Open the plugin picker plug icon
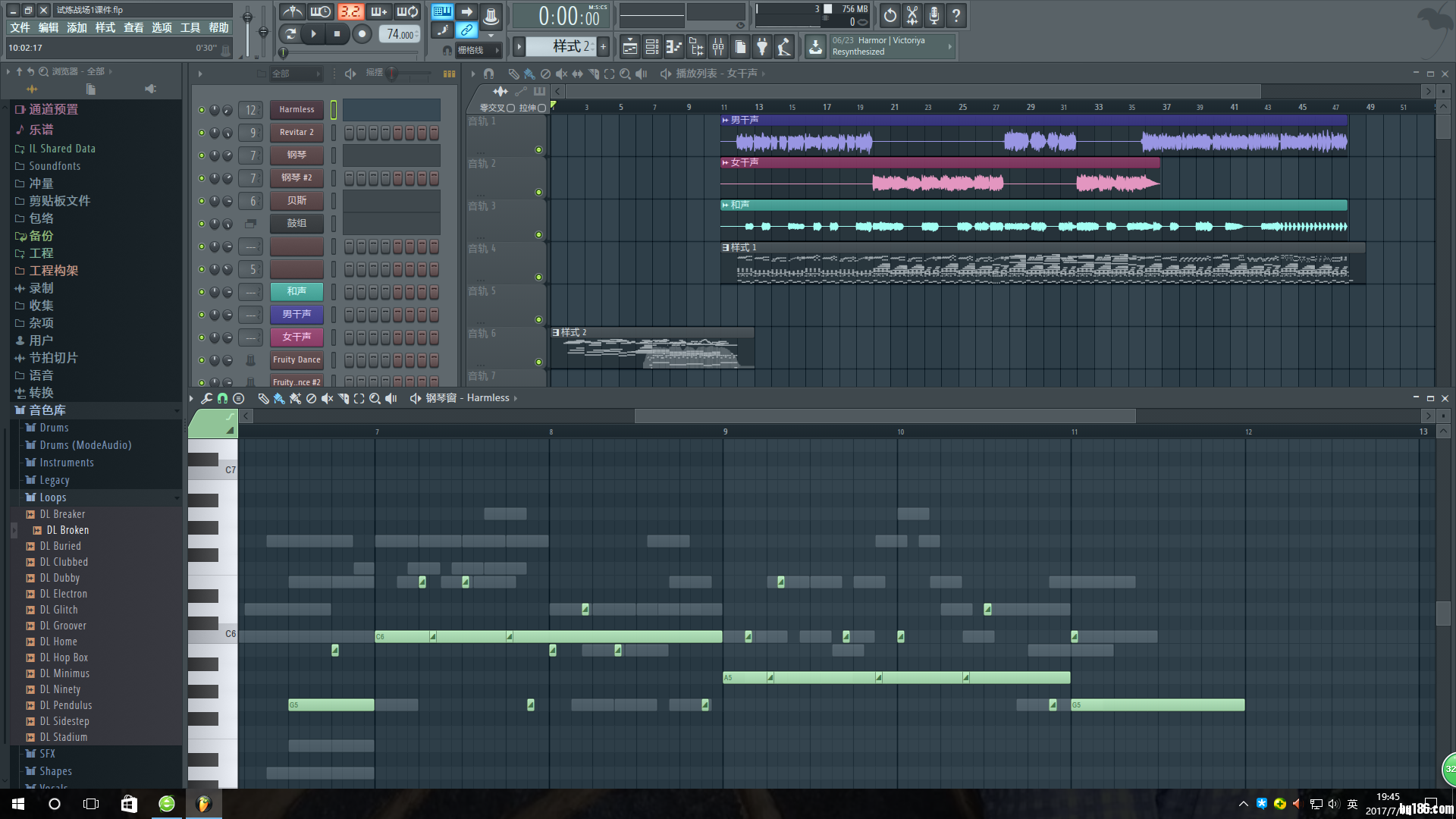 [x=762, y=47]
